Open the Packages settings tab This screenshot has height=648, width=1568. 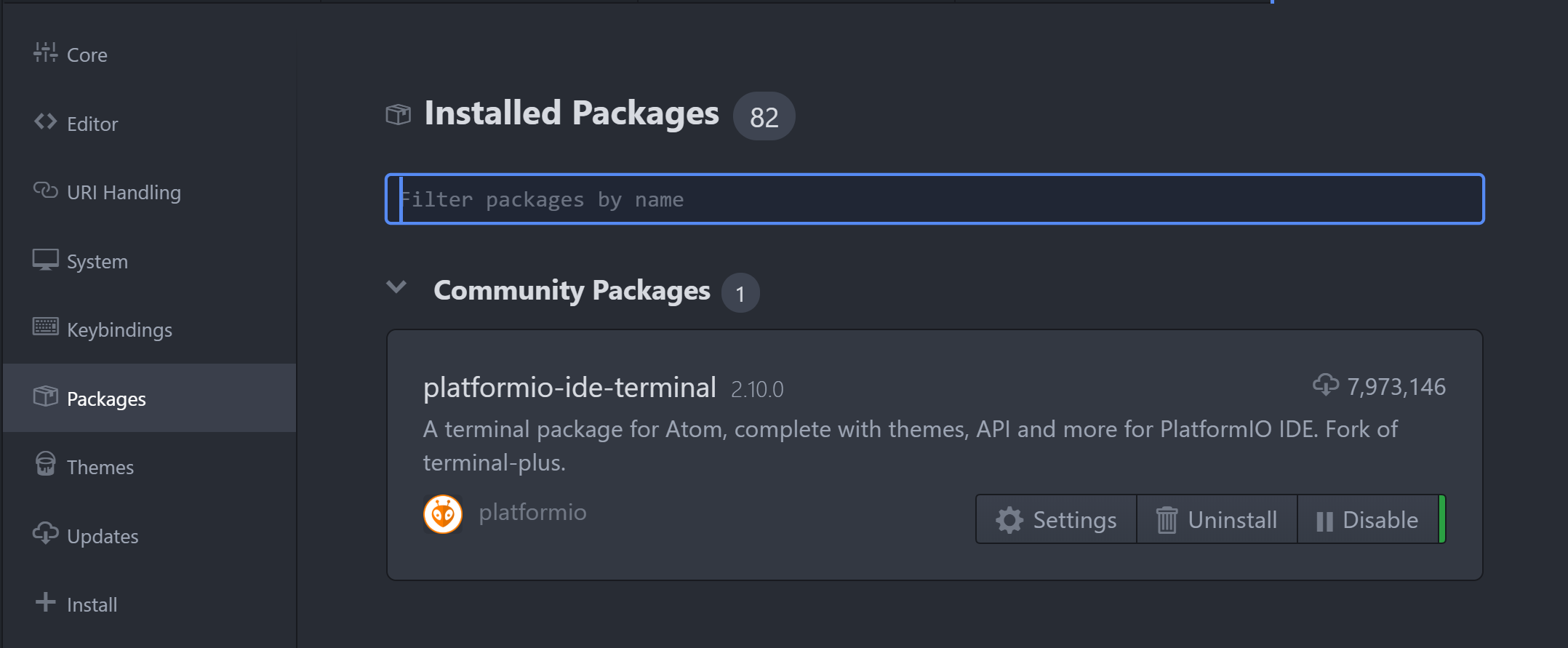click(106, 399)
